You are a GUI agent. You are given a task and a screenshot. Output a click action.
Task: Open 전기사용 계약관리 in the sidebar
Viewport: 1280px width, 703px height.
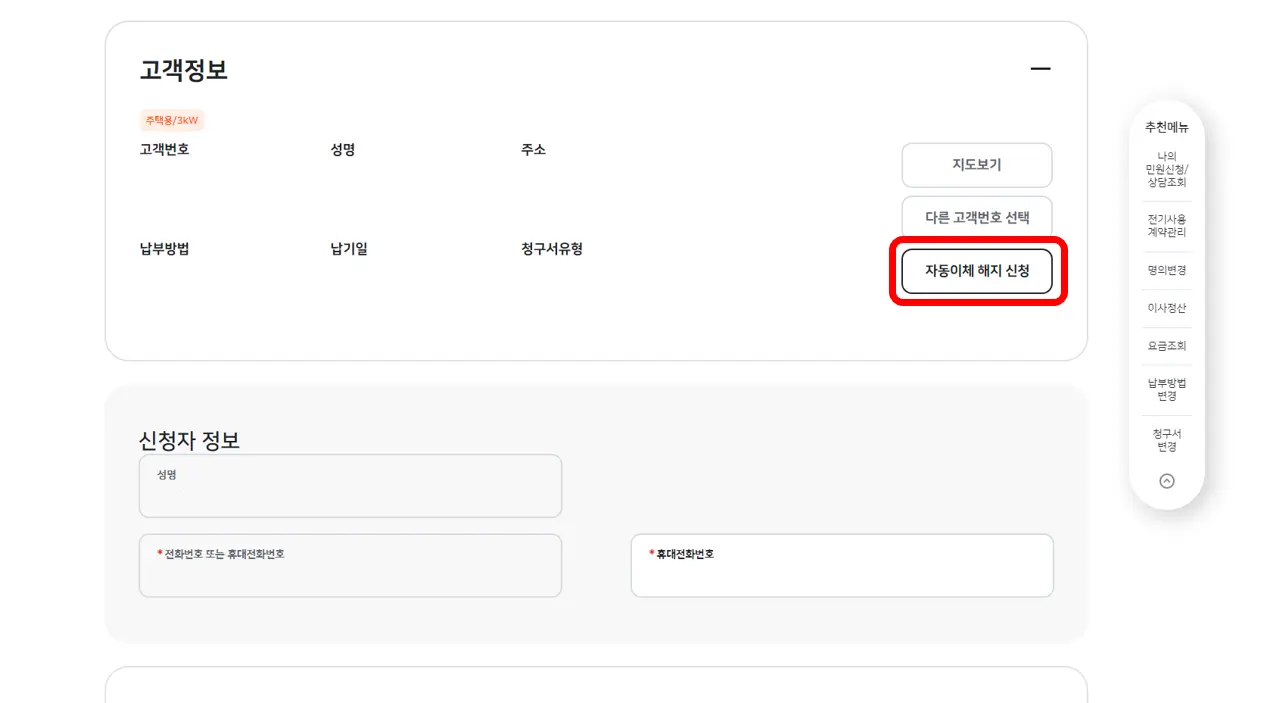tap(1166, 225)
